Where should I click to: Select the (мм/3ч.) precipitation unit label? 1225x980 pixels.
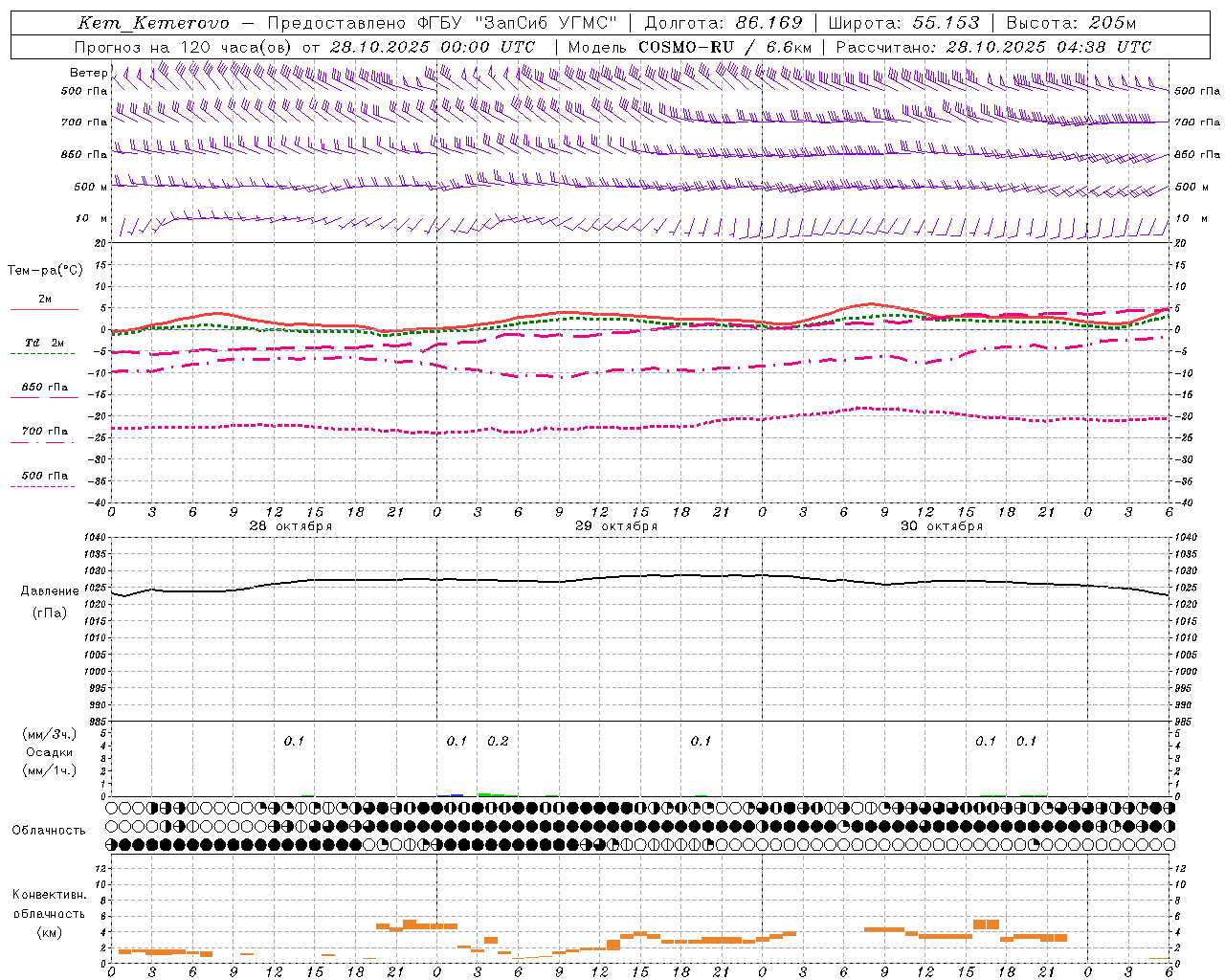click(x=50, y=734)
